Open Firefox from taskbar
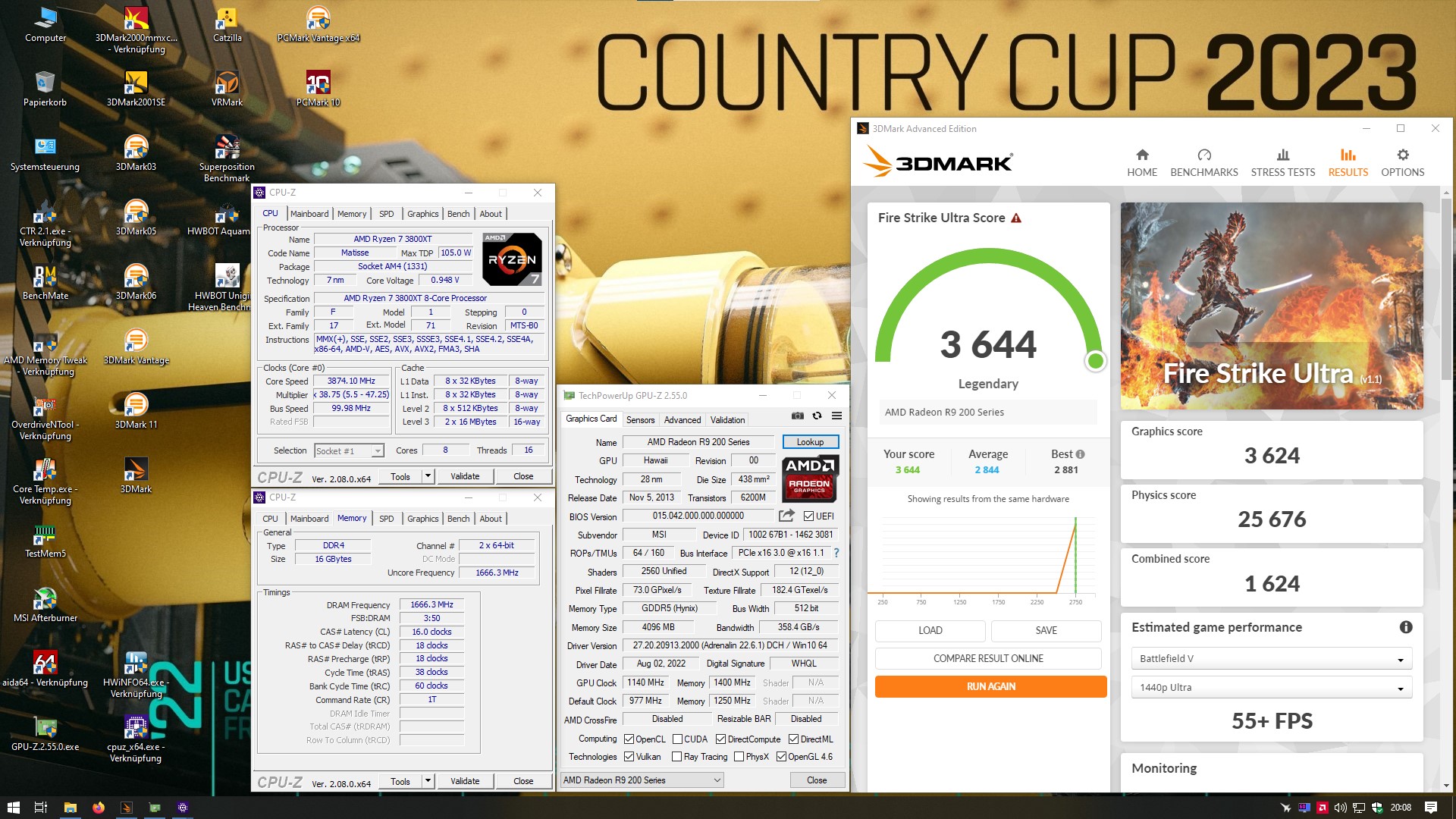1456x819 pixels. tap(98, 808)
